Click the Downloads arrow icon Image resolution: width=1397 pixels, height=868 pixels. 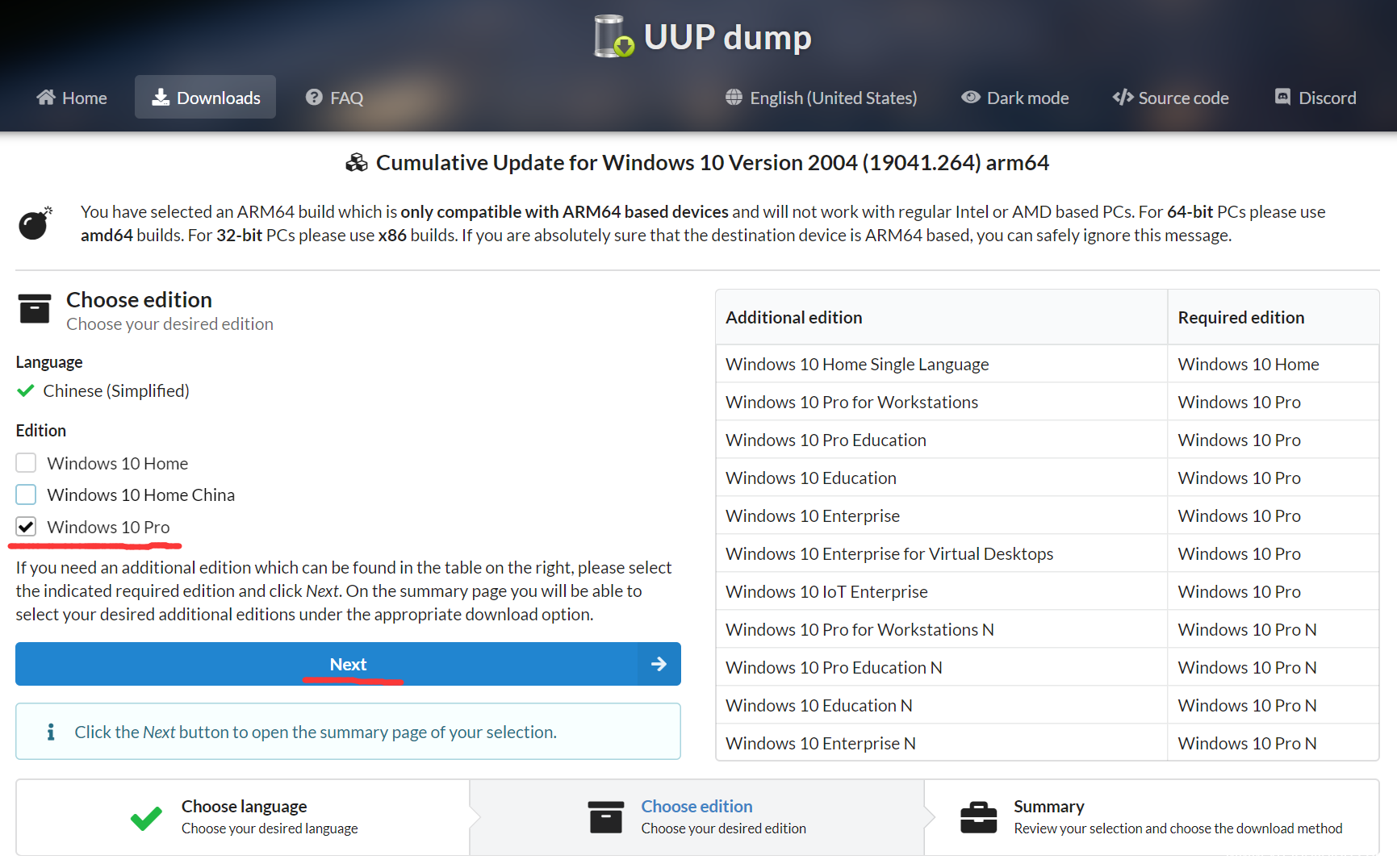(161, 98)
